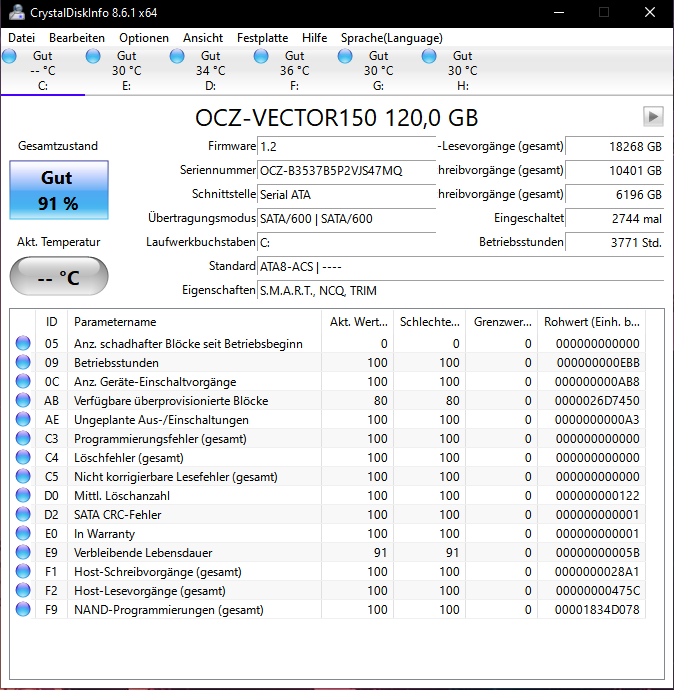Select row 'Host-Schreibvorgänge (gesamt)'
This screenshot has width=674, height=690.
(328, 572)
